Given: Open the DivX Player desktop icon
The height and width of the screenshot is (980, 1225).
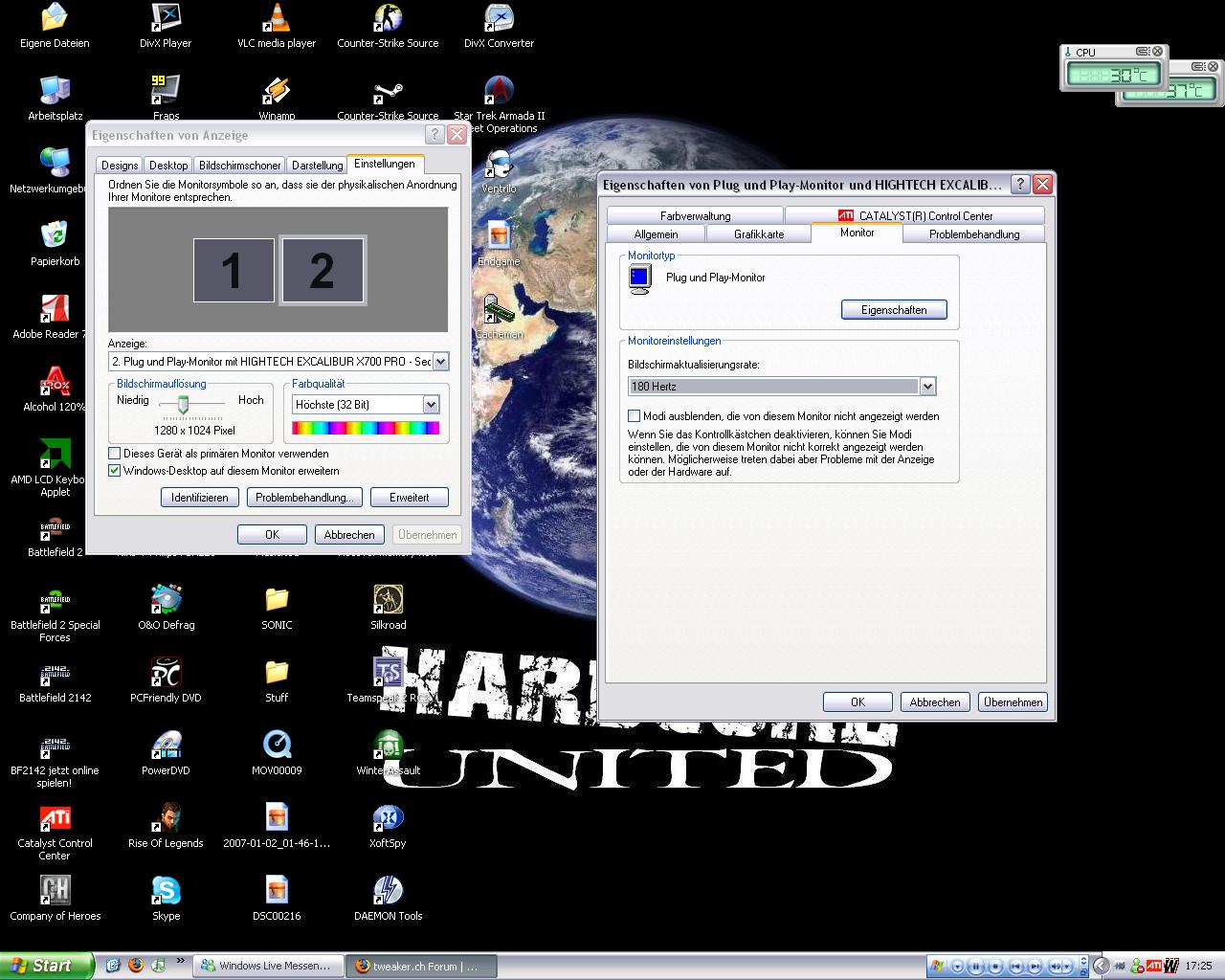Looking at the screenshot, I should click(166, 19).
